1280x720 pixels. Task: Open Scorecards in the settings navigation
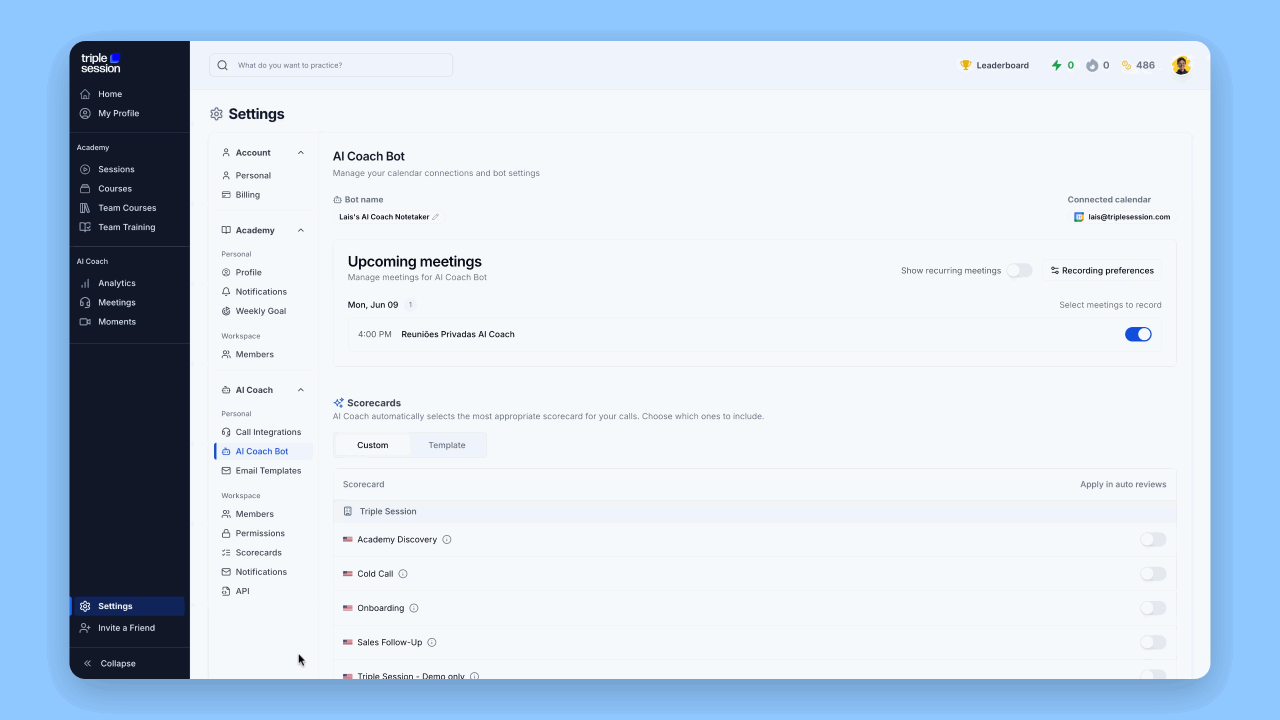[x=259, y=552]
